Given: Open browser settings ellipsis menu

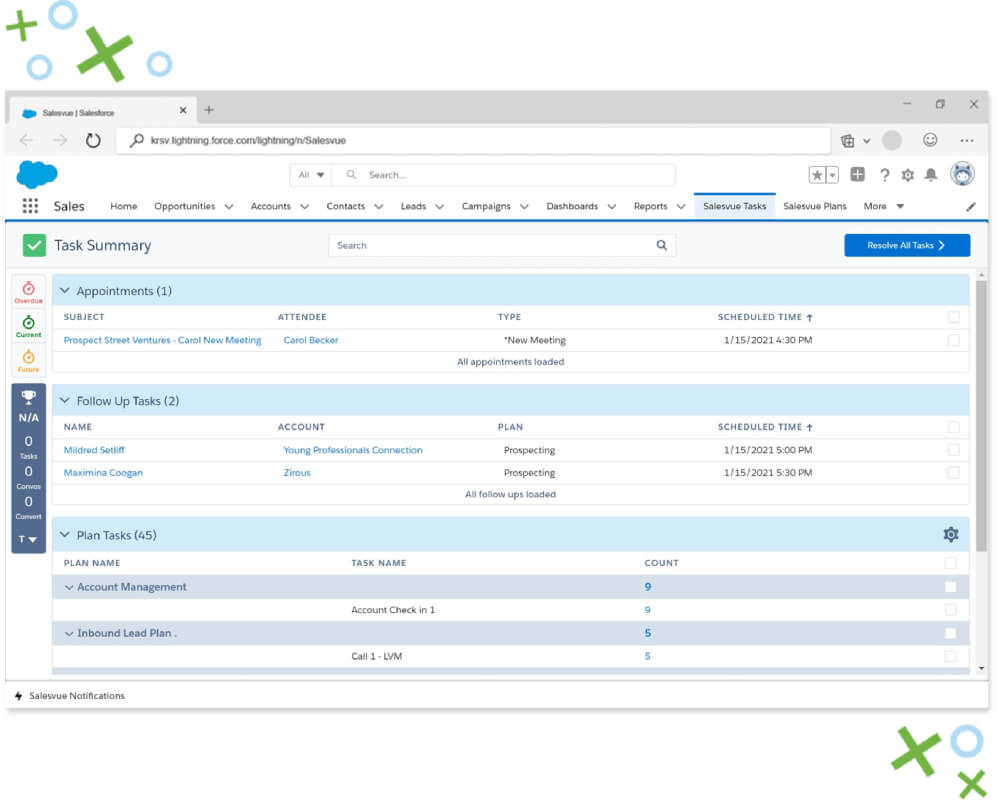Looking at the screenshot, I should (x=966, y=141).
